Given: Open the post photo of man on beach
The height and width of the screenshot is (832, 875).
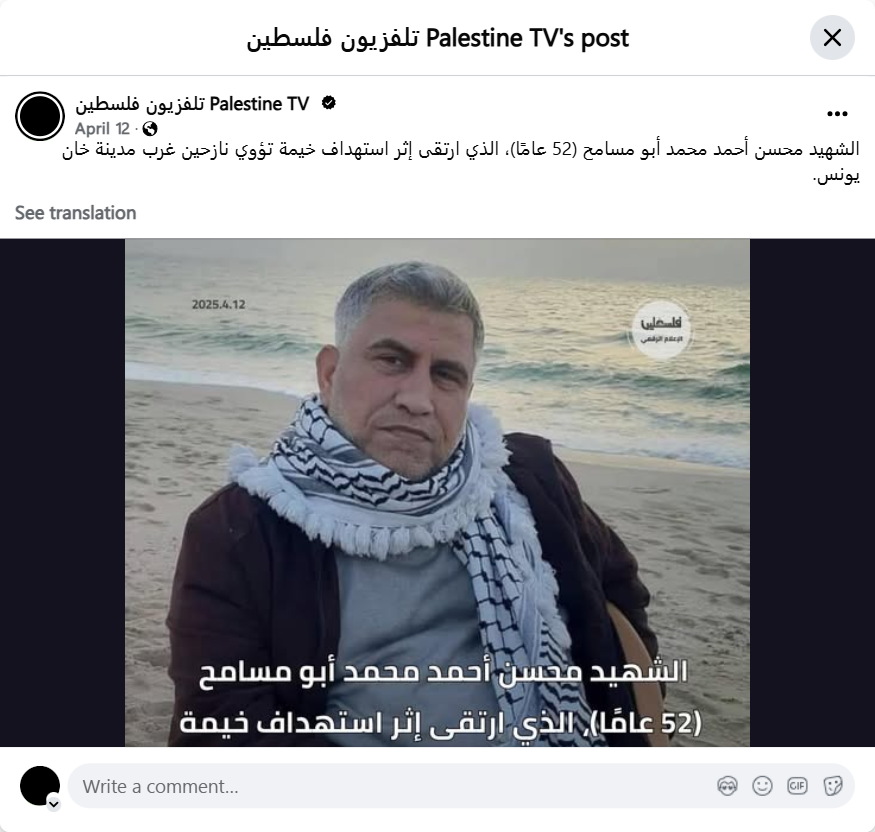Looking at the screenshot, I should pos(438,493).
